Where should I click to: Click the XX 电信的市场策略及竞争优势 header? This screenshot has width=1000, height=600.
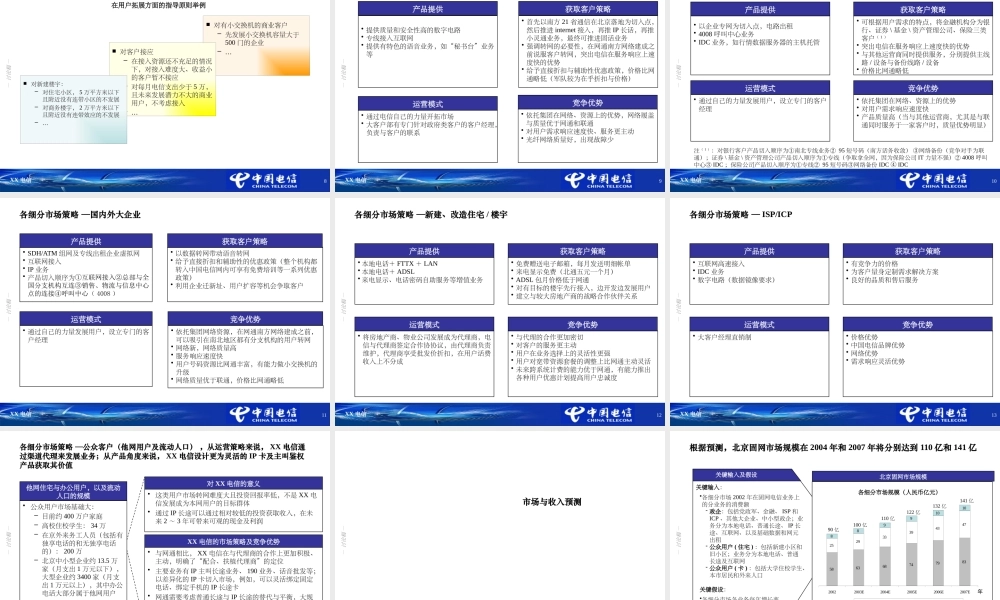tap(233, 541)
